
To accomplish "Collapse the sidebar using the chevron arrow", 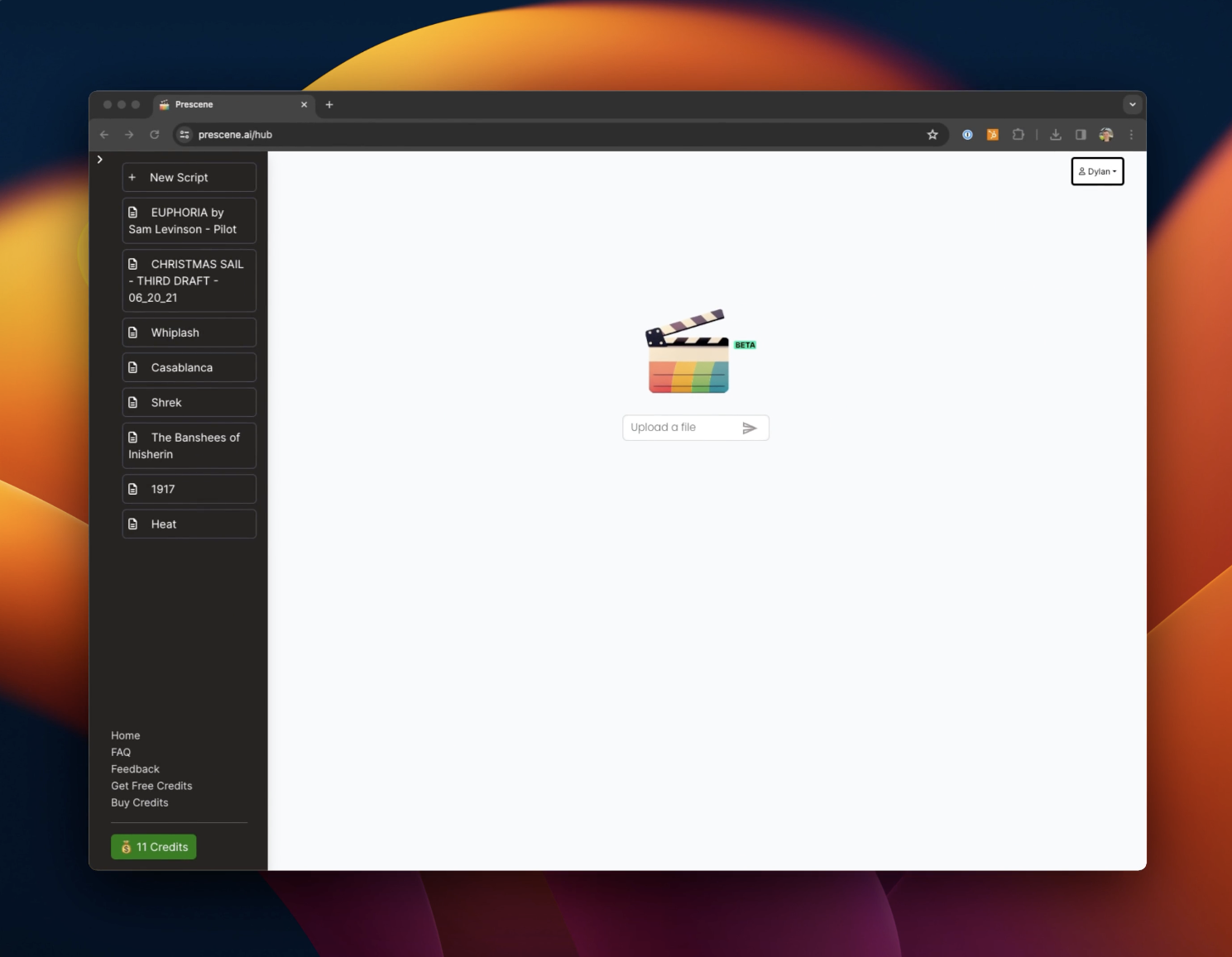I will click(x=99, y=160).
